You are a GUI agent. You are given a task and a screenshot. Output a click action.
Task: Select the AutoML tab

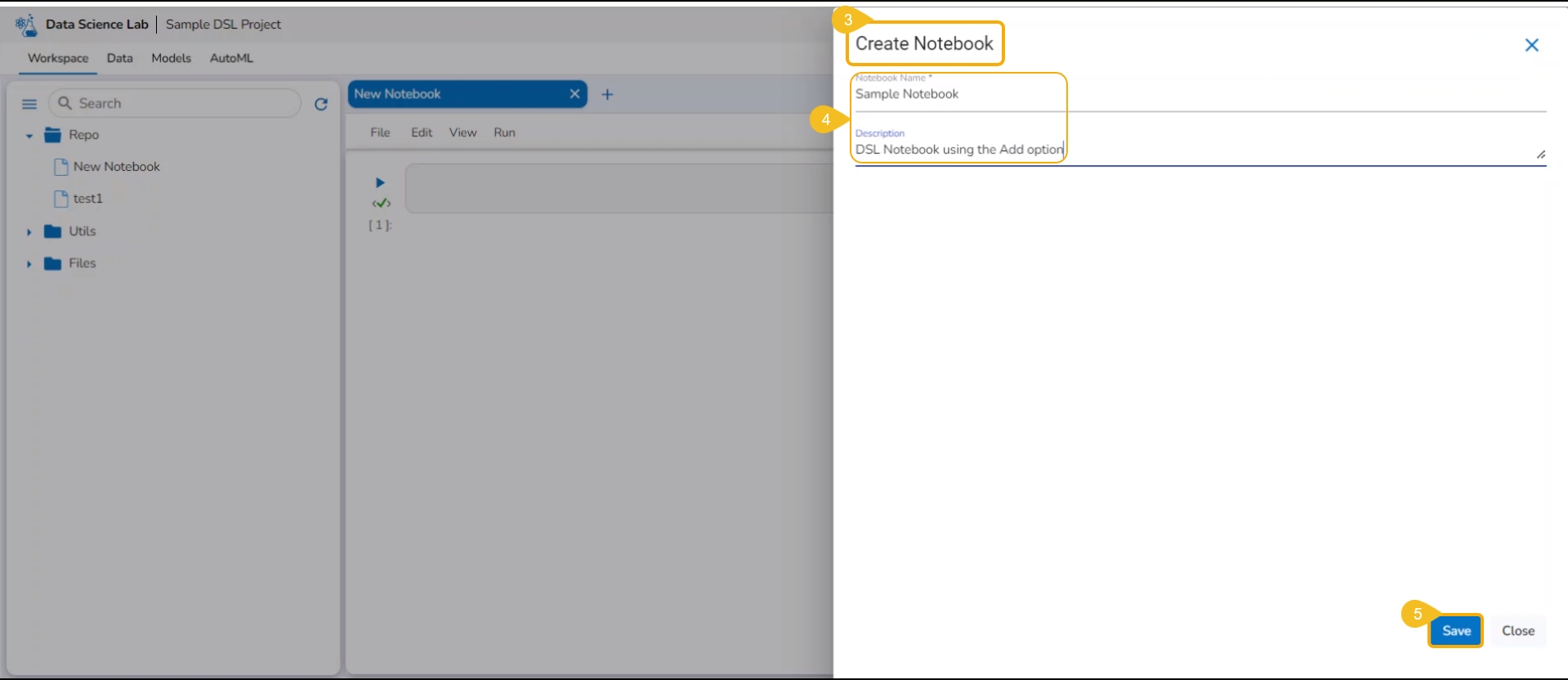coord(231,58)
